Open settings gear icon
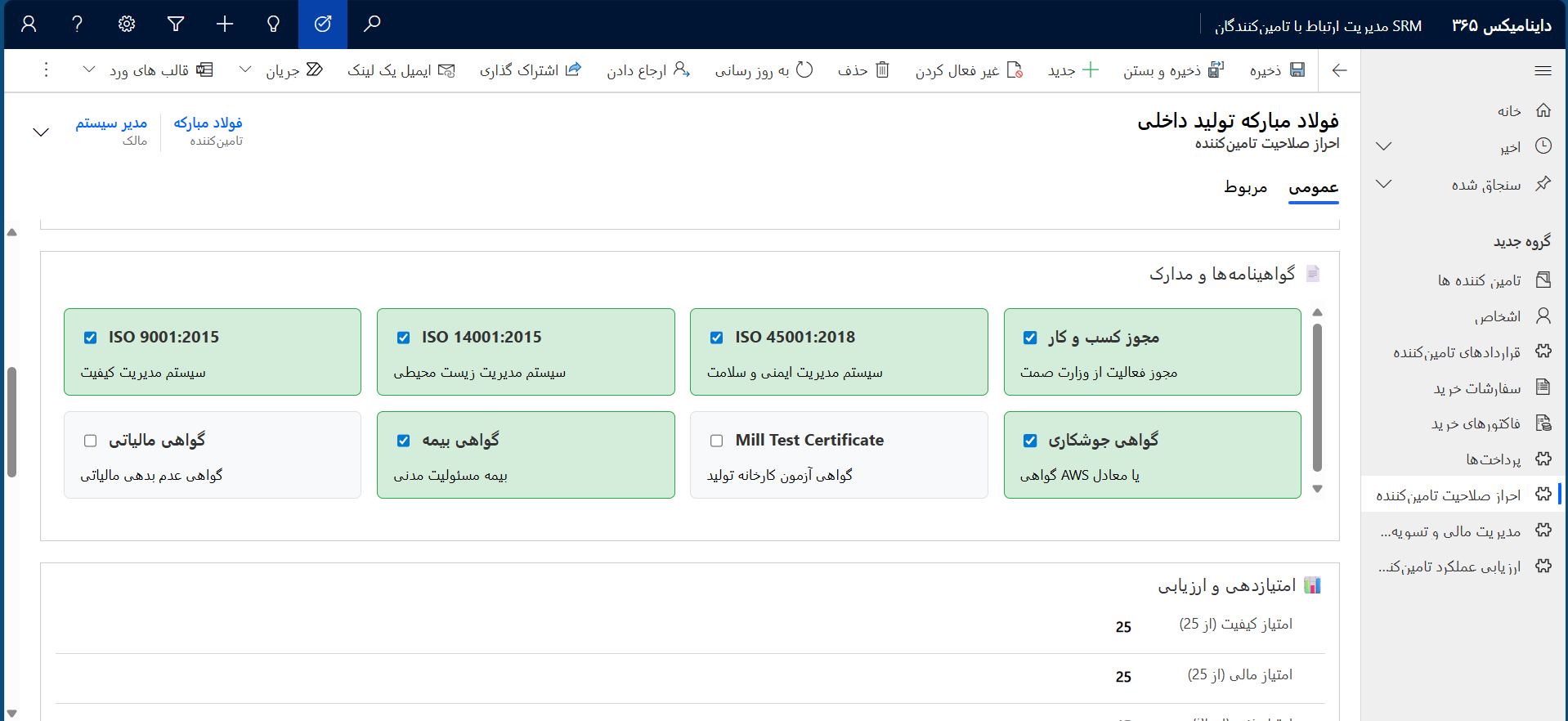Viewport: 1568px width, 721px height. 127,24
